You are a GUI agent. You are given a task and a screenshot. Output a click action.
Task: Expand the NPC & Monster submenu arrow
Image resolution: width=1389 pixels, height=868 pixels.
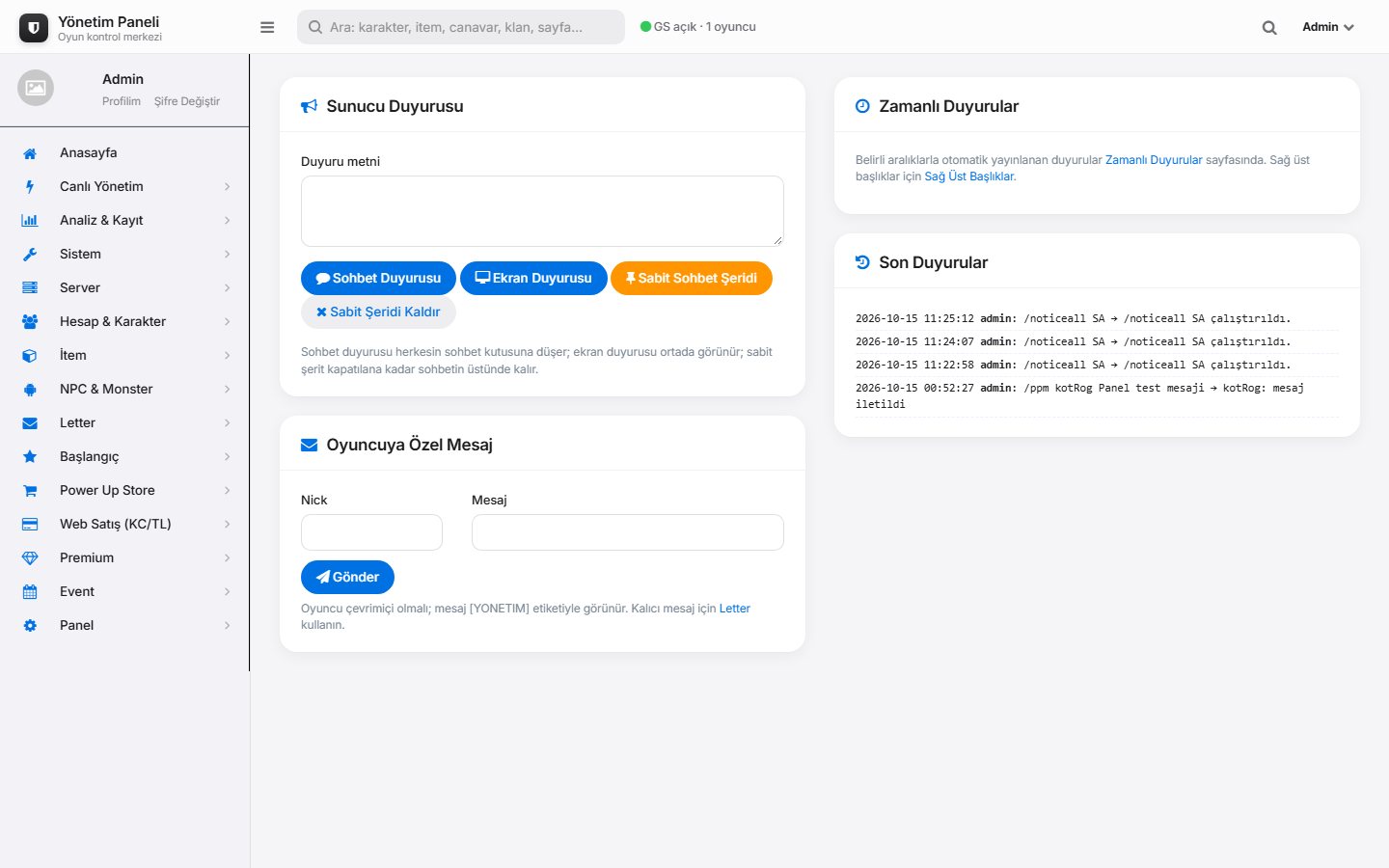(x=228, y=390)
